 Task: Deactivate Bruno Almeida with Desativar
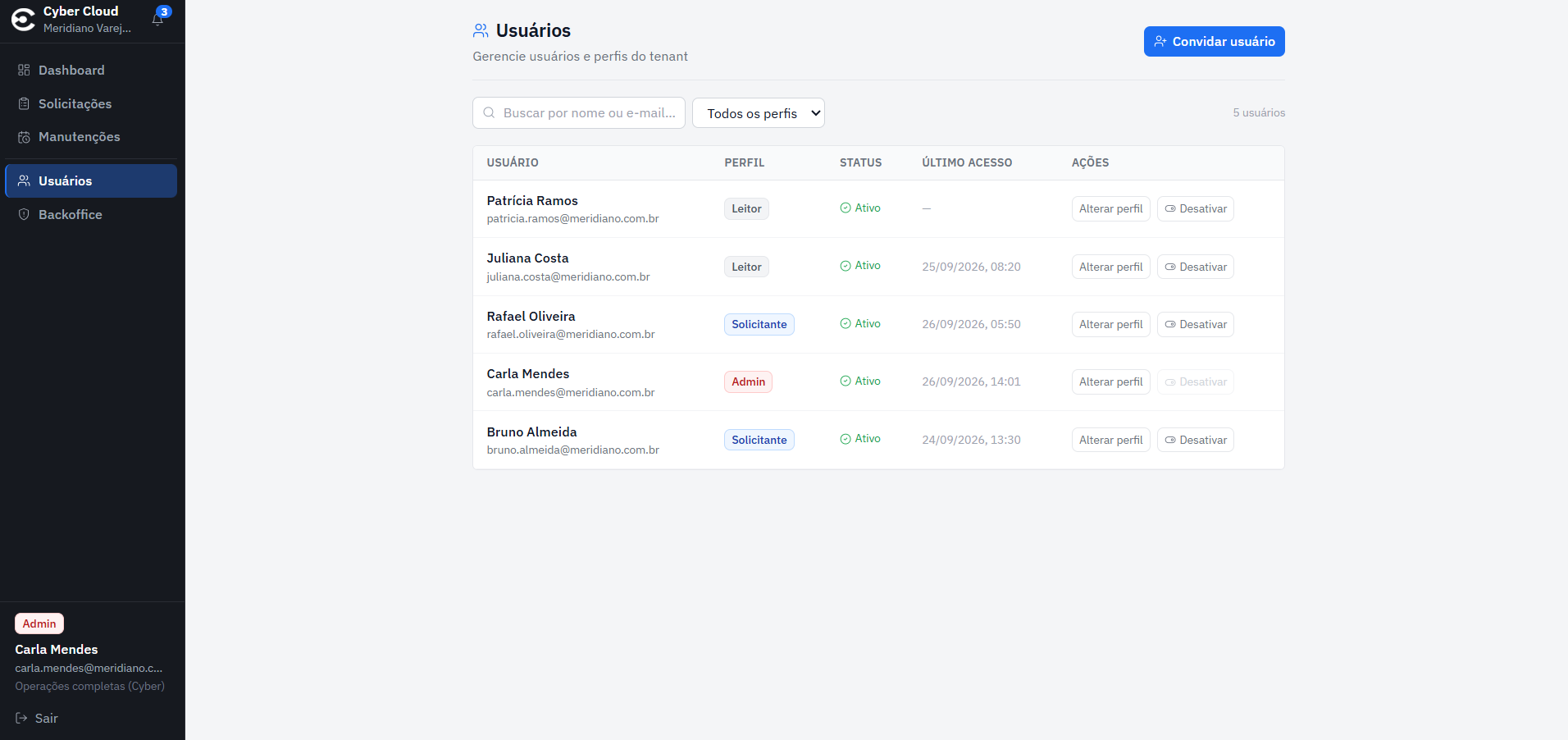pos(1195,441)
